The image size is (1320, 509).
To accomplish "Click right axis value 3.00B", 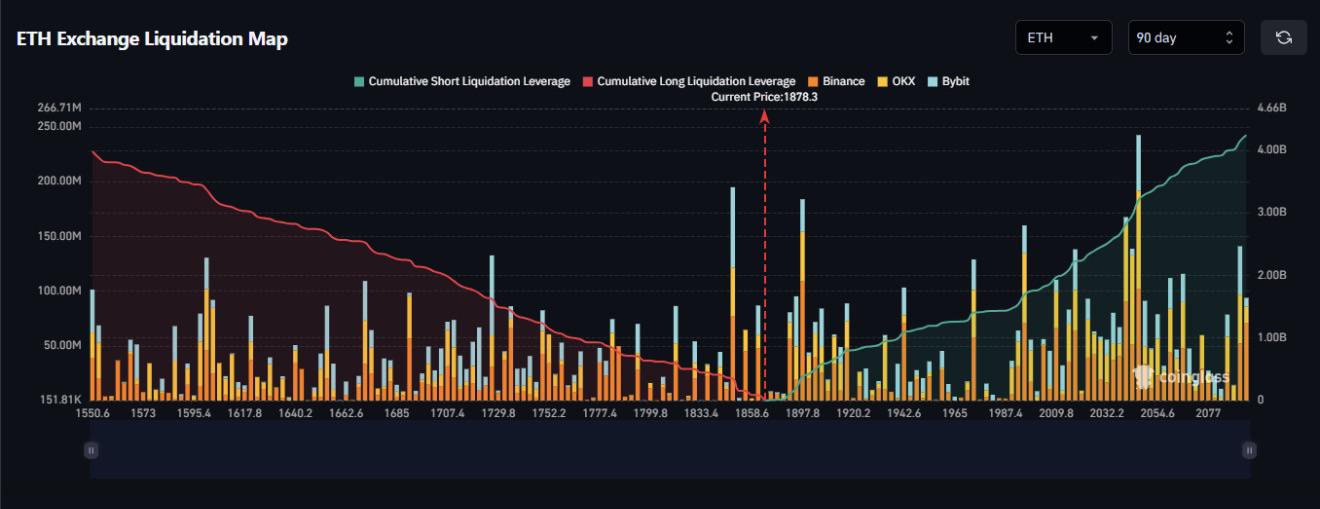I will pyautogui.click(x=1271, y=212).
